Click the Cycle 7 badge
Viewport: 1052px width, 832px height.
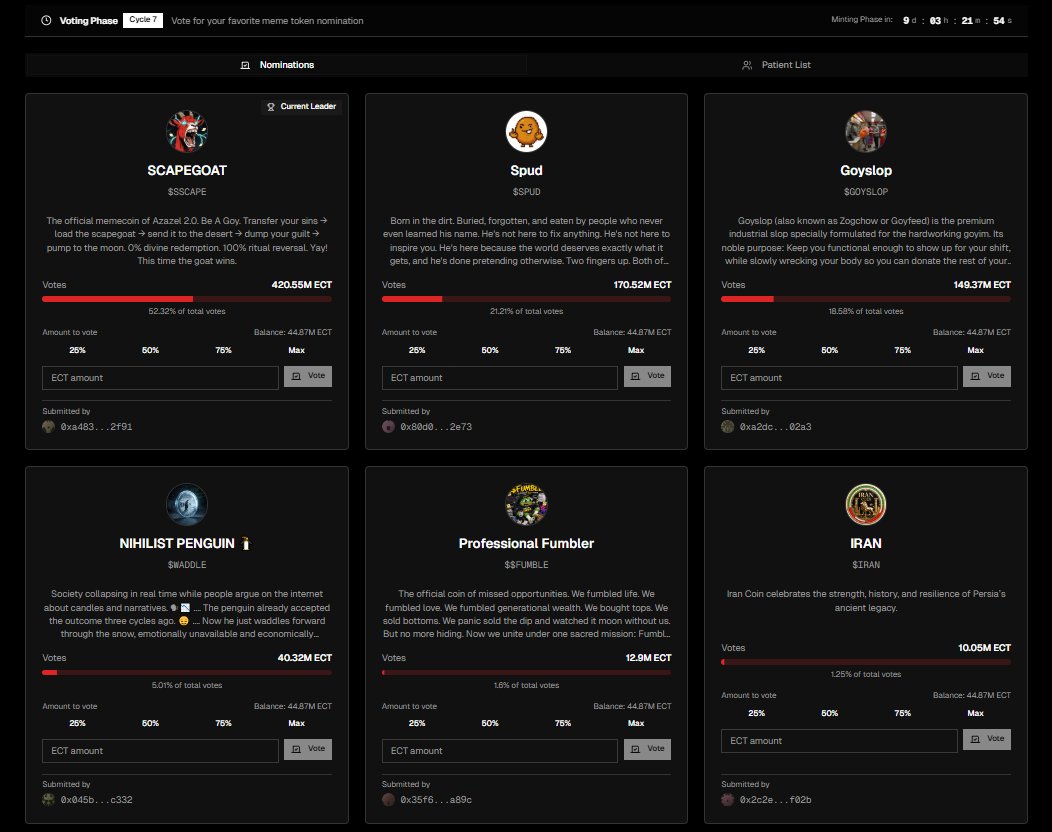coord(143,20)
